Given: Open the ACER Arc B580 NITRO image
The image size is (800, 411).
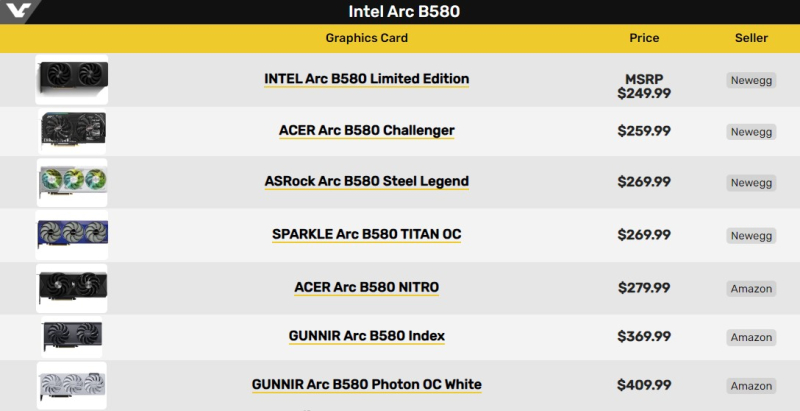Looking at the screenshot, I should tap(72, 288).
